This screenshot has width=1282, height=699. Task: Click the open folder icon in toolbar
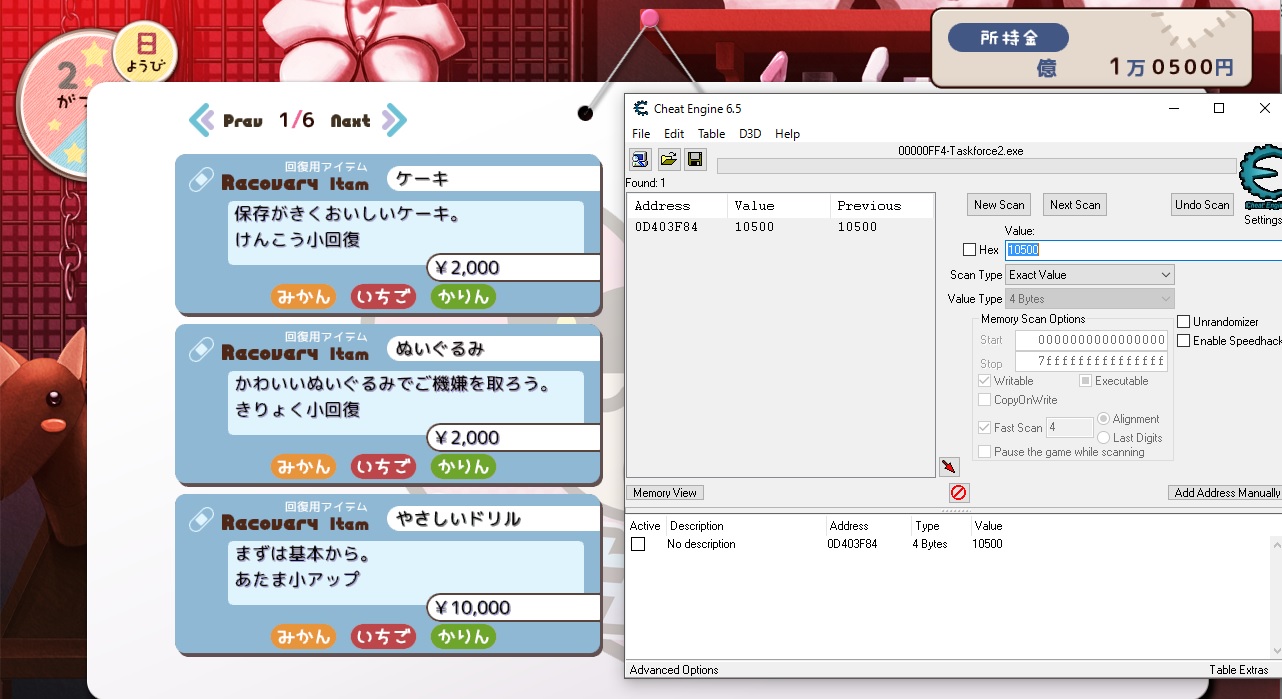pyautogui.click(x=668, y=159)
